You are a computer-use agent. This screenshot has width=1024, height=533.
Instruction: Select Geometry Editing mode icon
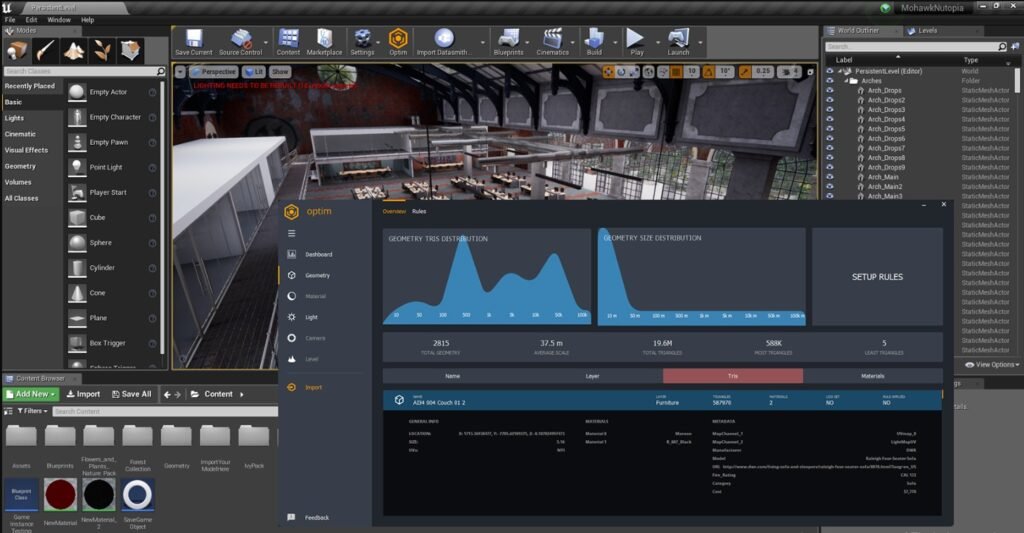[x=130, y=50]
